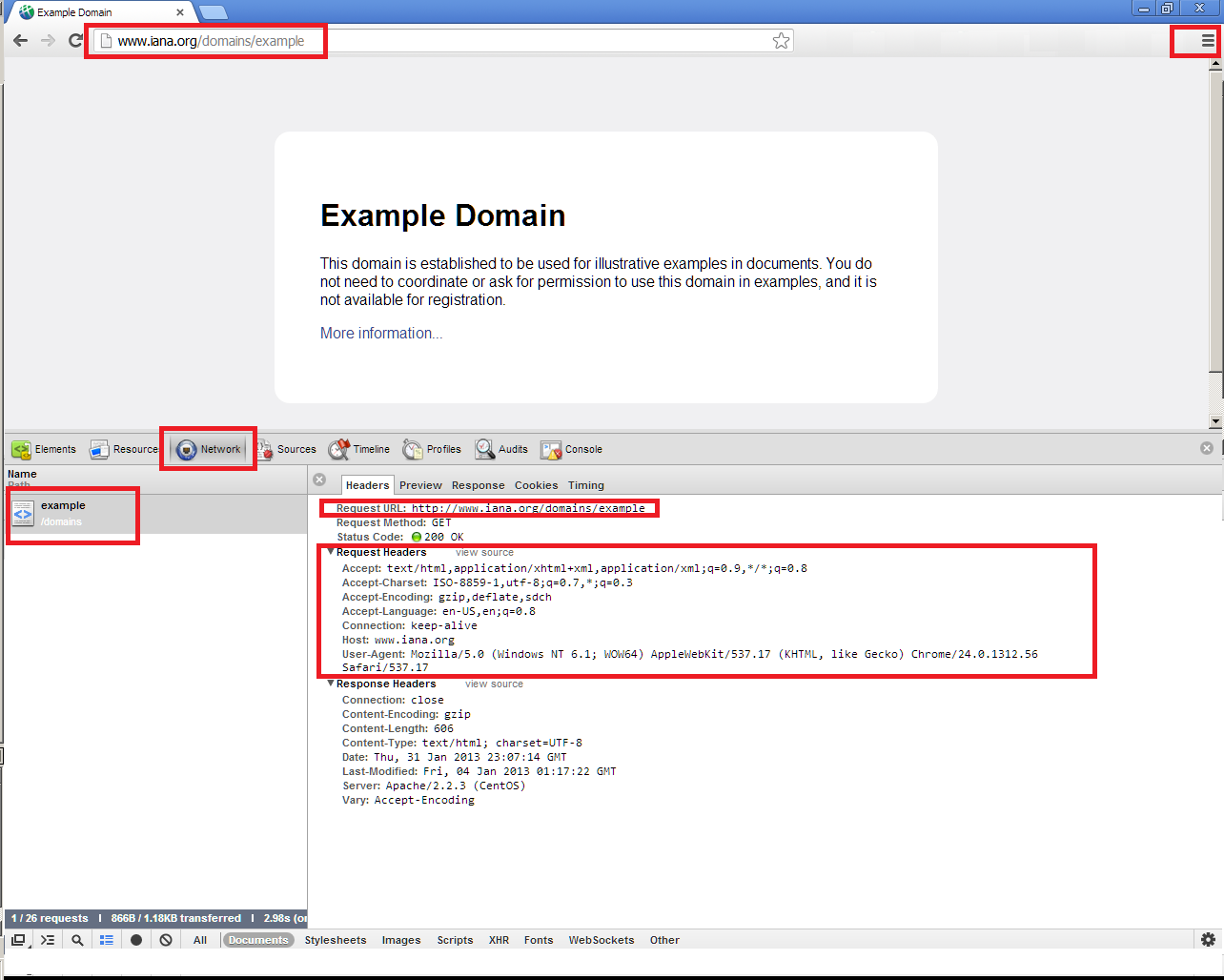Open the Elements panel
Viewport: 1224px width, 980px height.
point(53,449)
